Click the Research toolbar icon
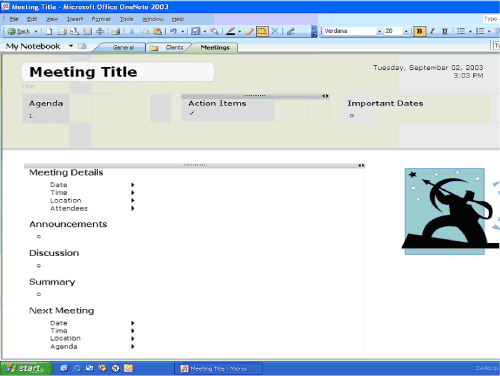The height and width of the screenshot is (376, 500). 74,31
